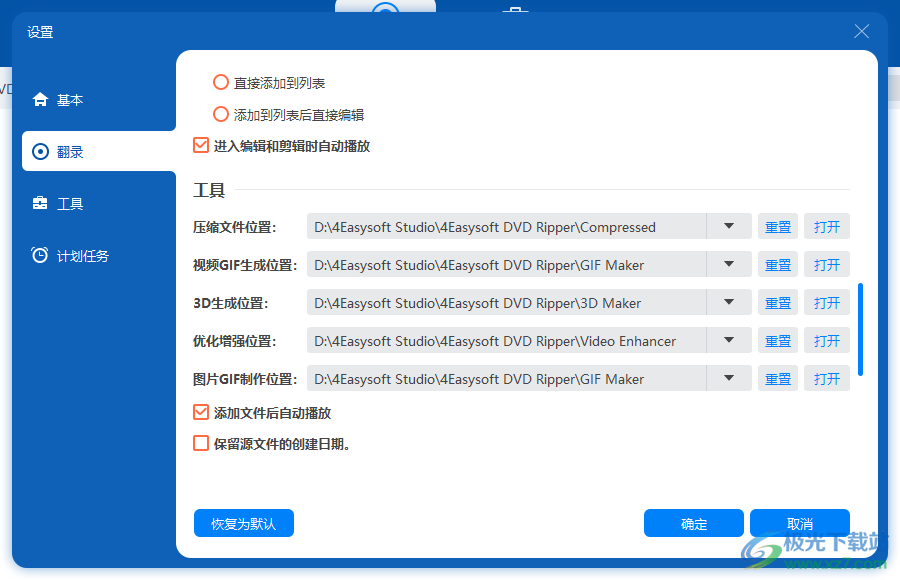Image resolution: width=900 pixels, height=580 pixels.
Task: Open the 优化增强位置 folder with 打开
Action: 827,340
